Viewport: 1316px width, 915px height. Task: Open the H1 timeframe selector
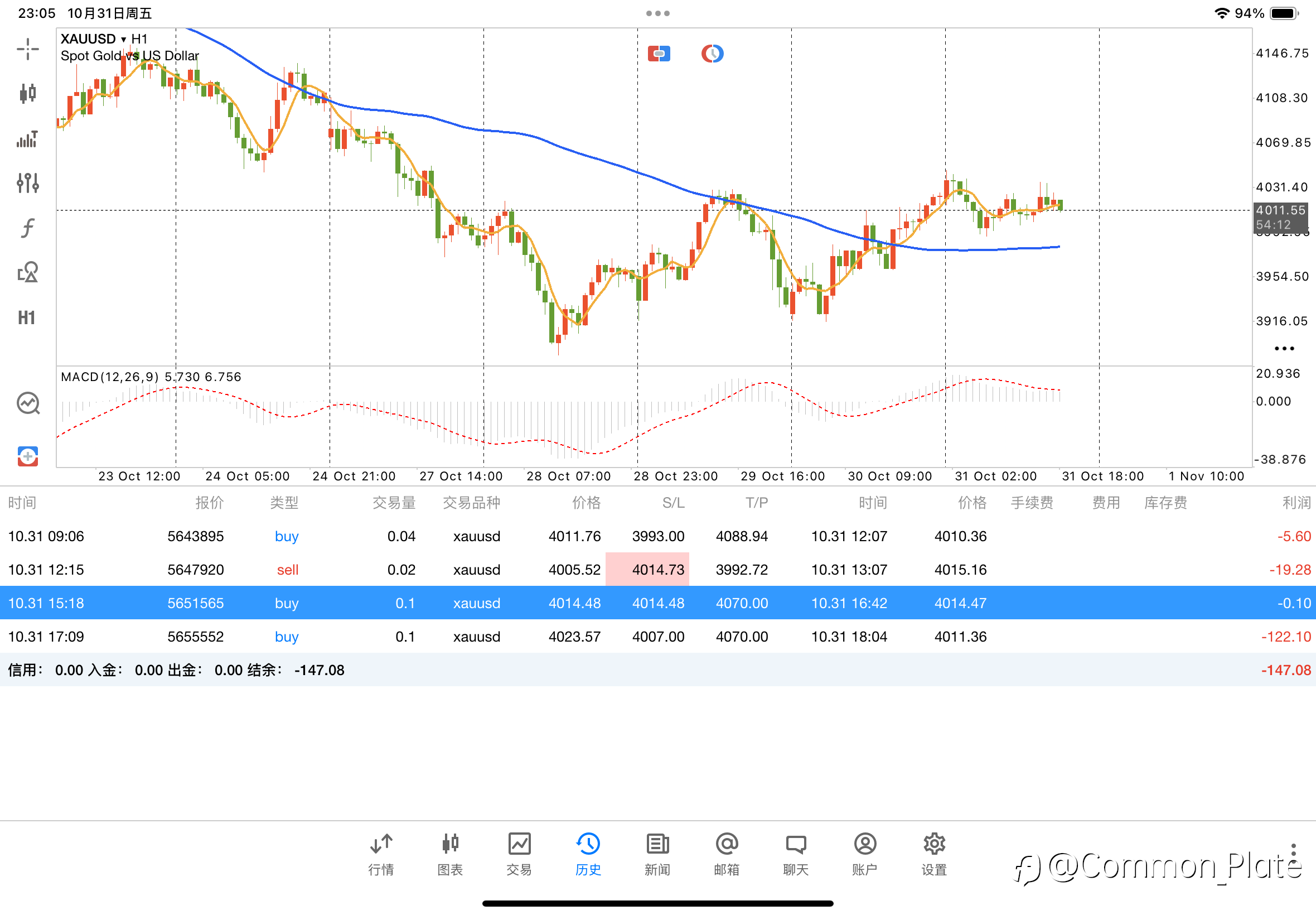click(26, 317)
